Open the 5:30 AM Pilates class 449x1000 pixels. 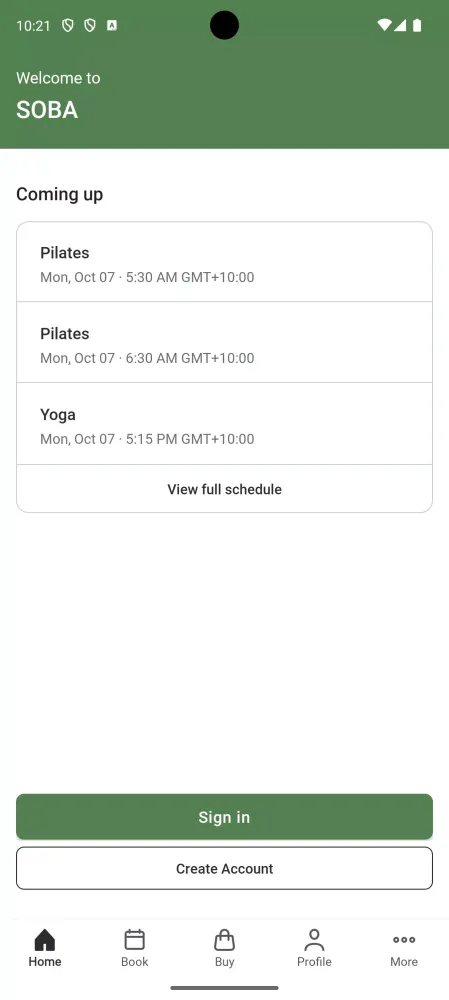click(x=224, y=262)
